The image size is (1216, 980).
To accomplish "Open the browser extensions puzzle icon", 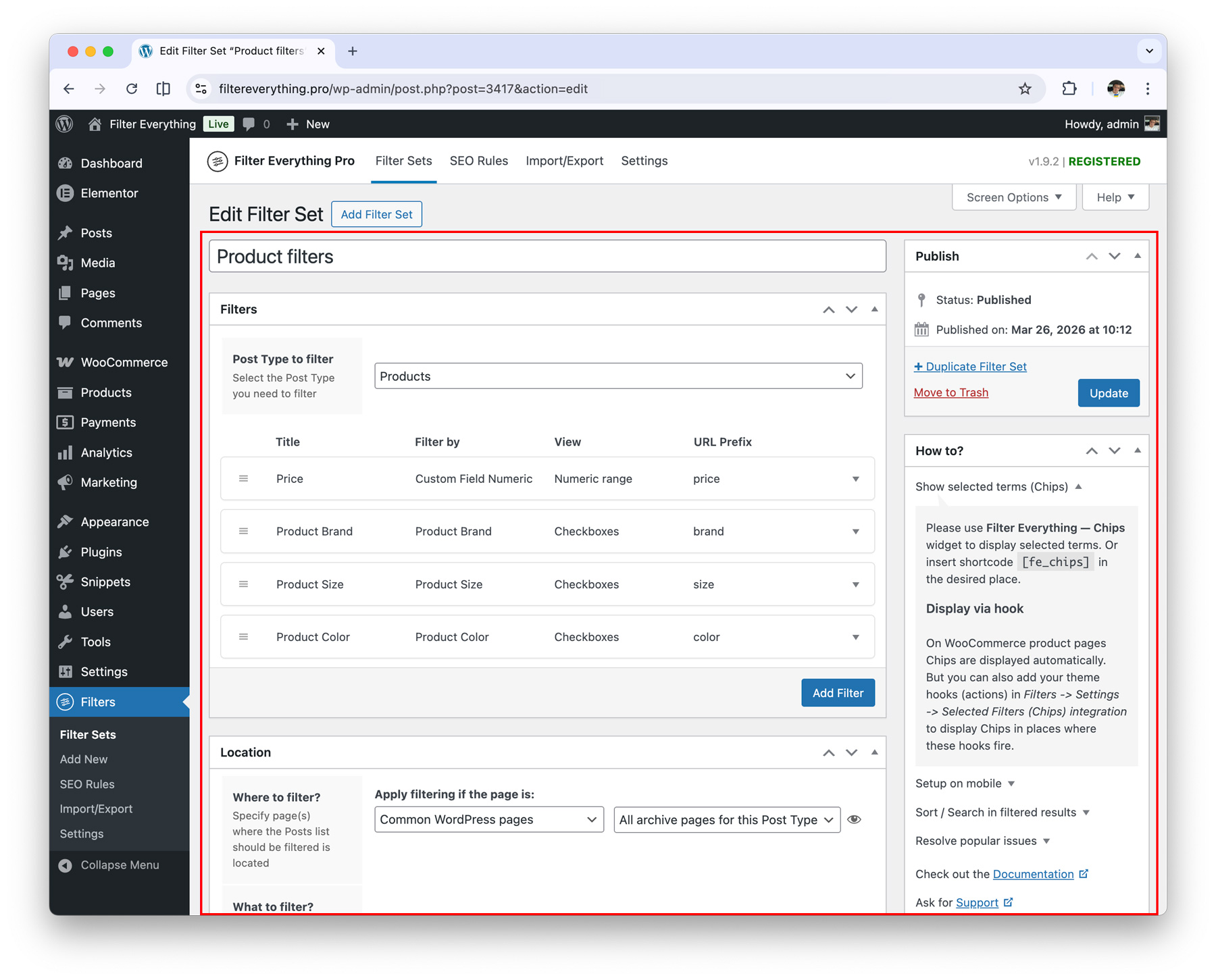I will click(1069, 89).
